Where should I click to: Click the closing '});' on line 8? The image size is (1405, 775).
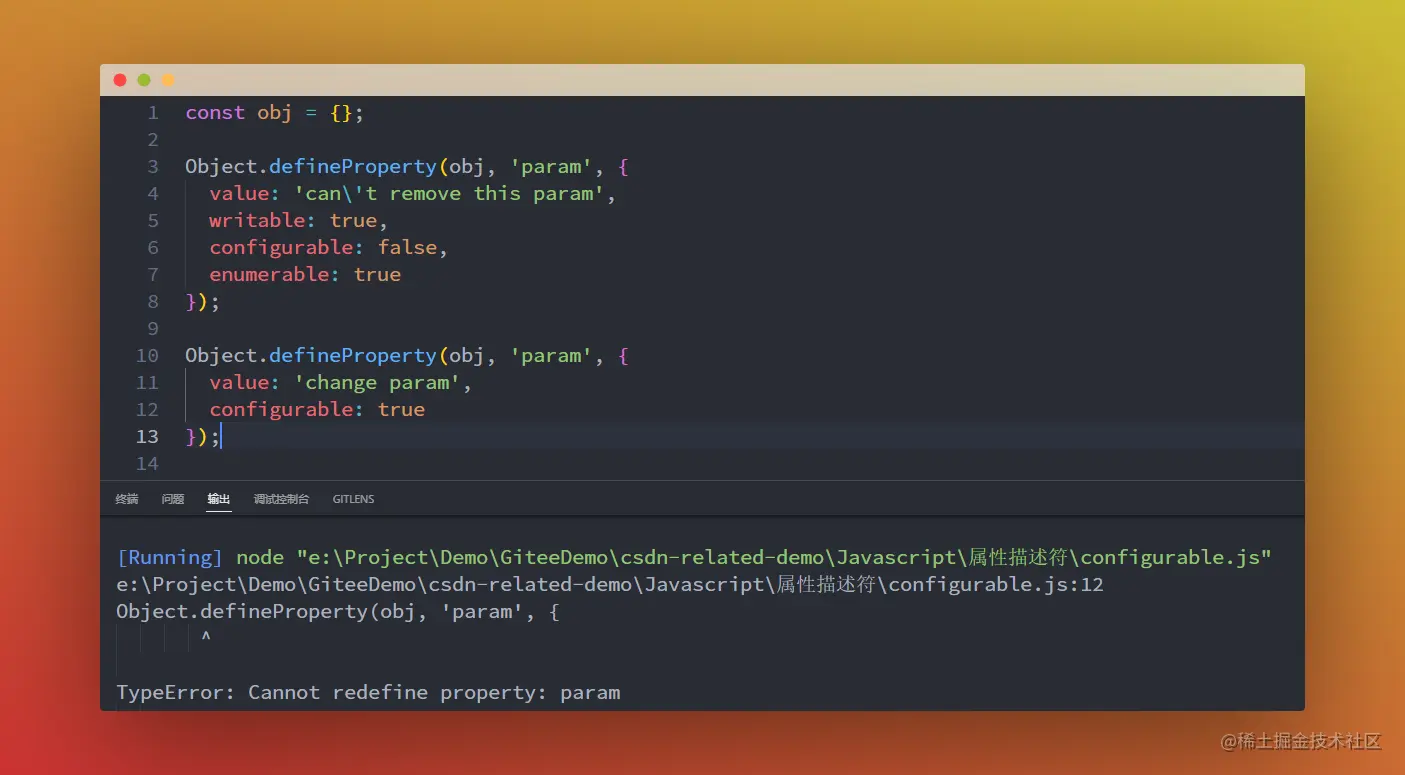click(203, 301)
